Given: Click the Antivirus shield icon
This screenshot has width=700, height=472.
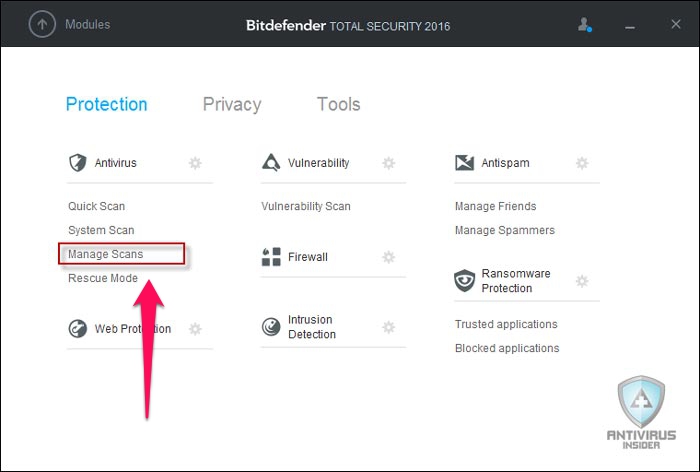Looking at the screenshot, I should coord(78,163).
